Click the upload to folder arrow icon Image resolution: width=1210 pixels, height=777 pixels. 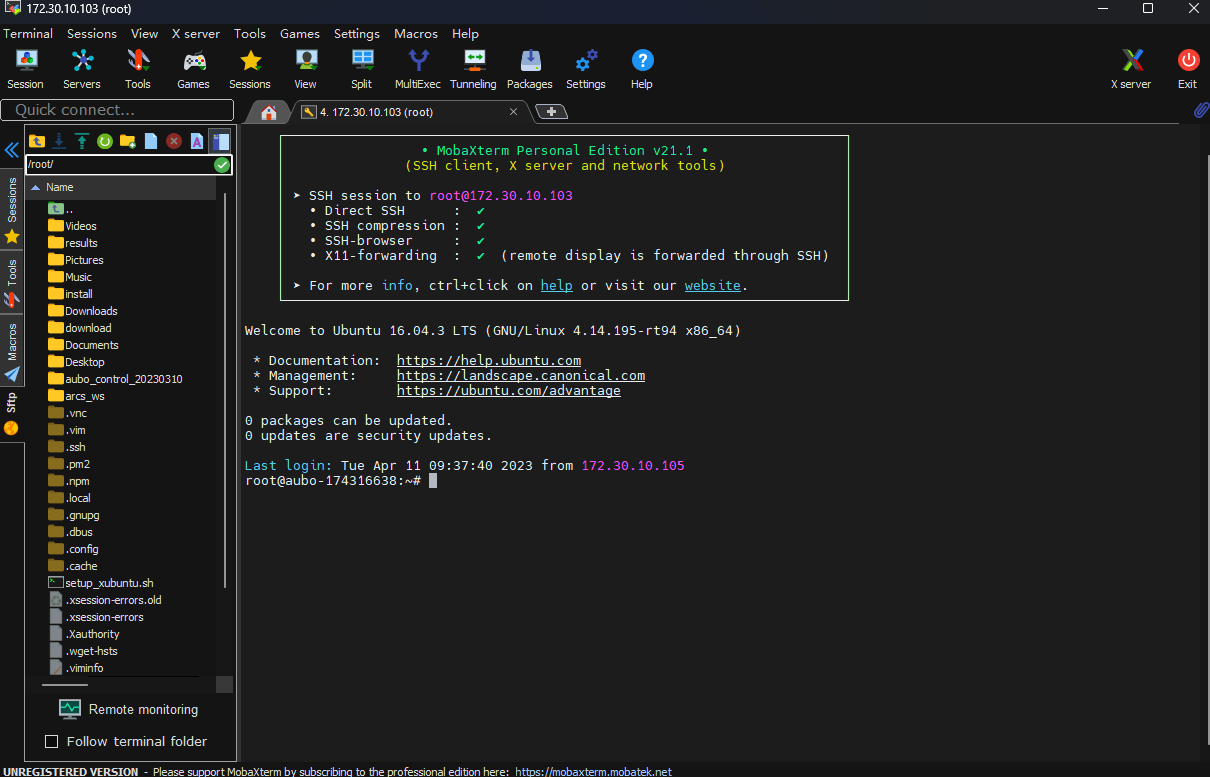pyautogui.click(x=82, y=141)
